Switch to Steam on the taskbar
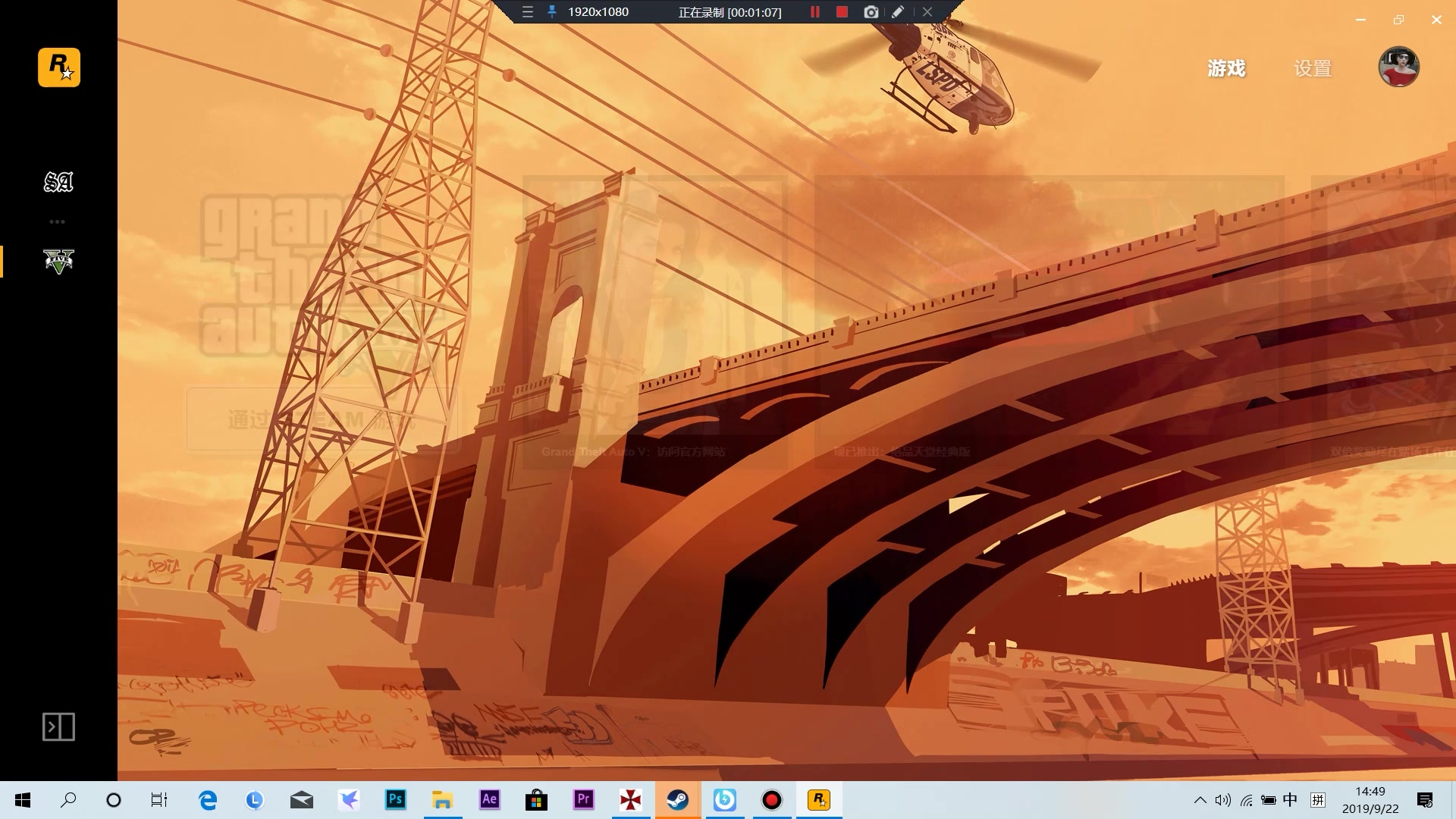Image resolution: width=1456 pixels, height=819 pixels. 678,800
